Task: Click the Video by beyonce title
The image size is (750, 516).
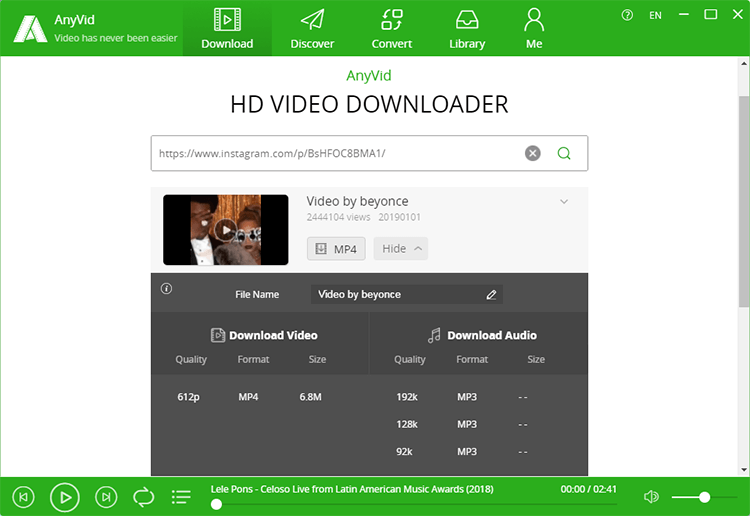Action: tap(357, 201)
